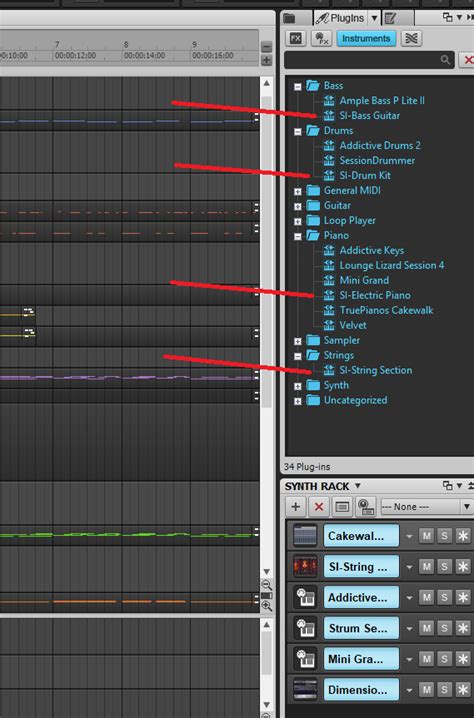Clear the plug-in search with red X
474x718 pixels.
pyautogui.click(x=467, y=60)
